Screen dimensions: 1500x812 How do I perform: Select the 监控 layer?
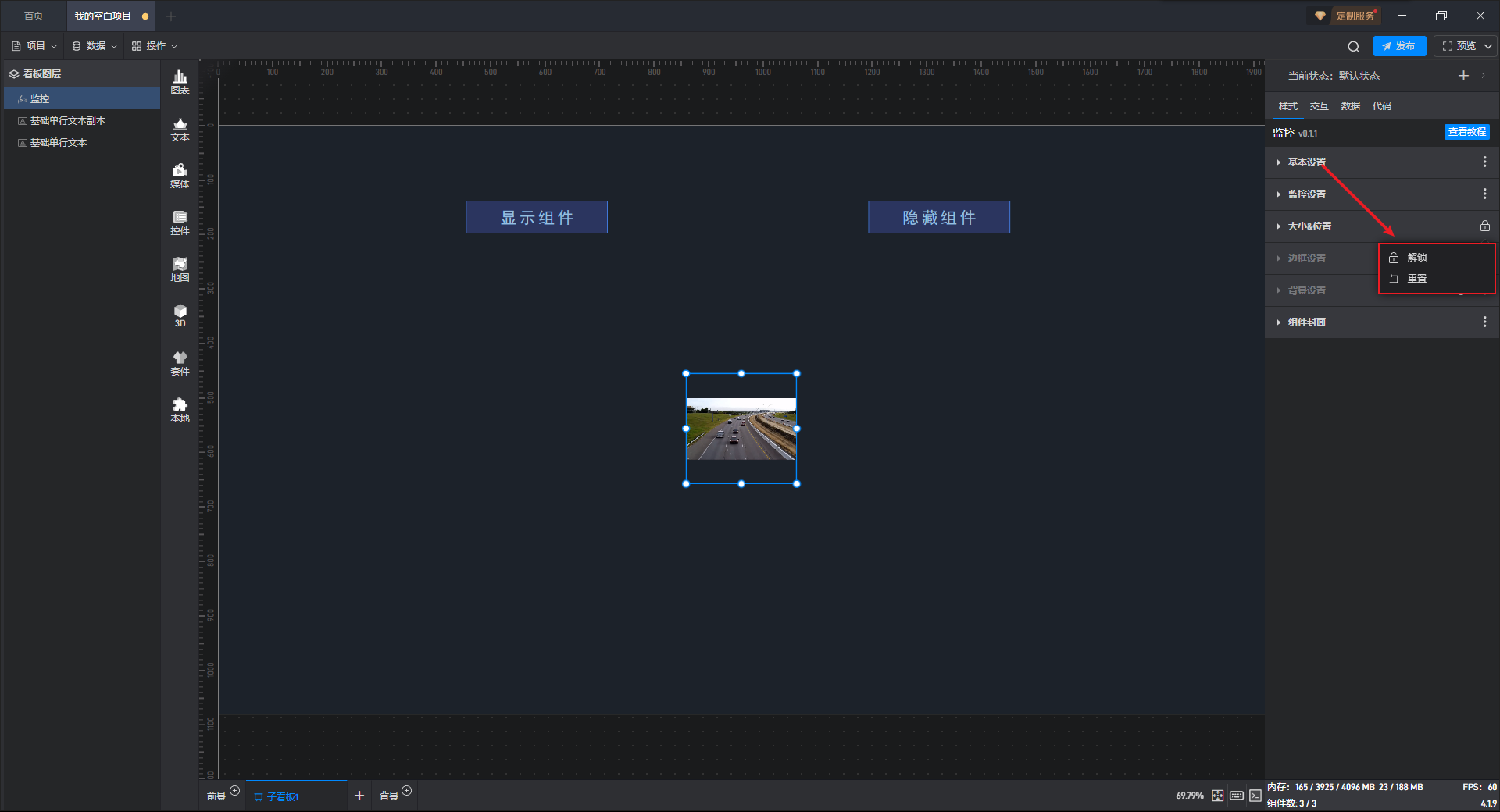tap(82, 98)
